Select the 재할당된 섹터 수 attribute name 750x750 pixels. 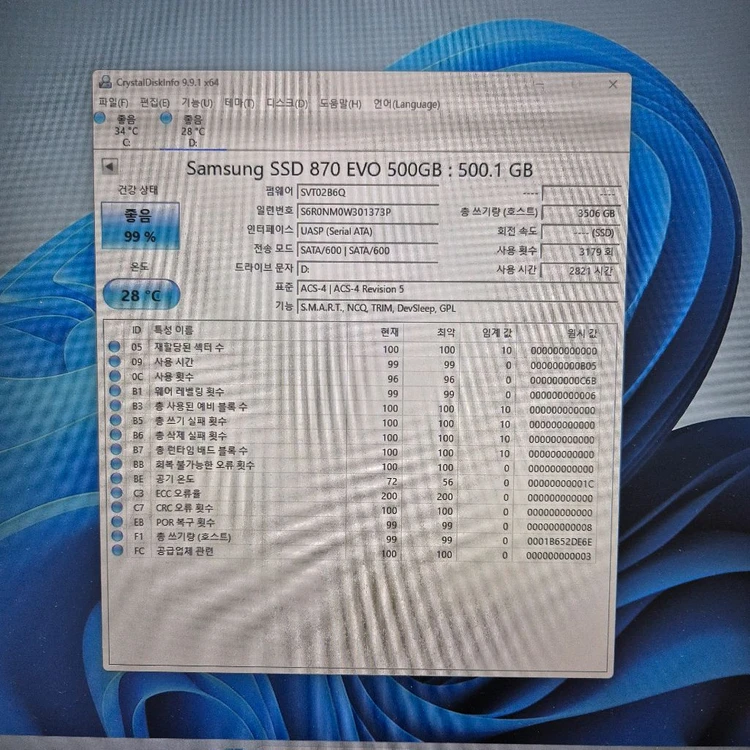click(x=189, y=347)
